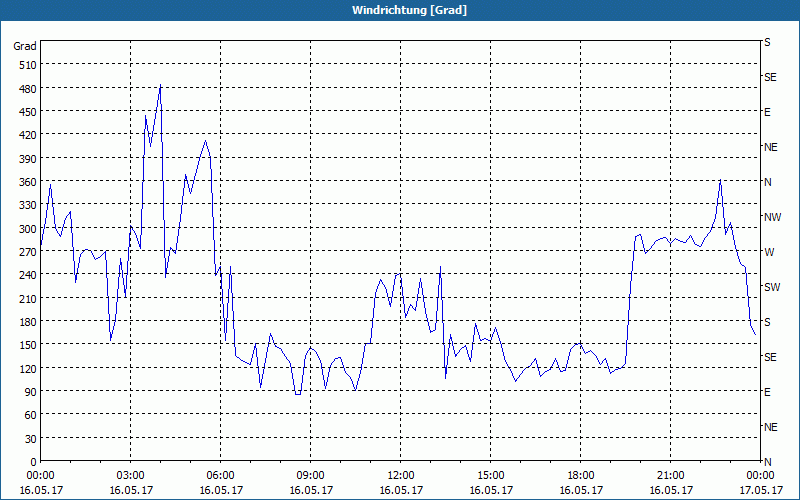
Task: Click the 210 y-axis label
Action: [x=28, y=298]
